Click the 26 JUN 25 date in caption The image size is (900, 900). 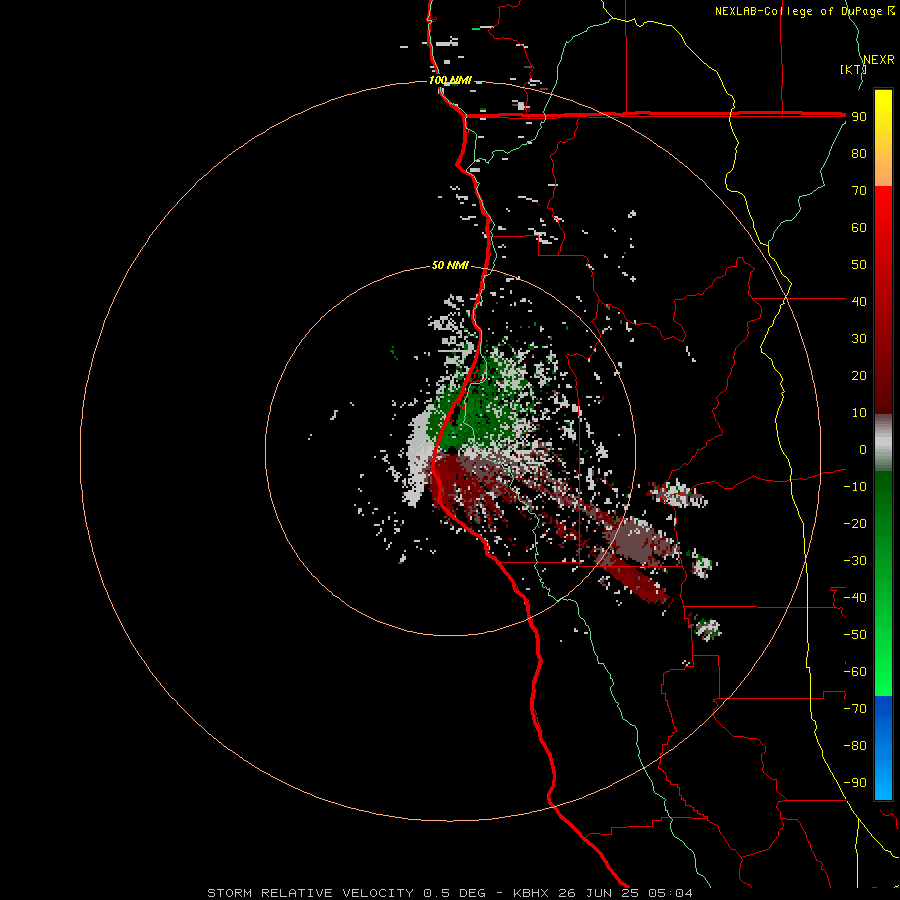tap(599, 893)
